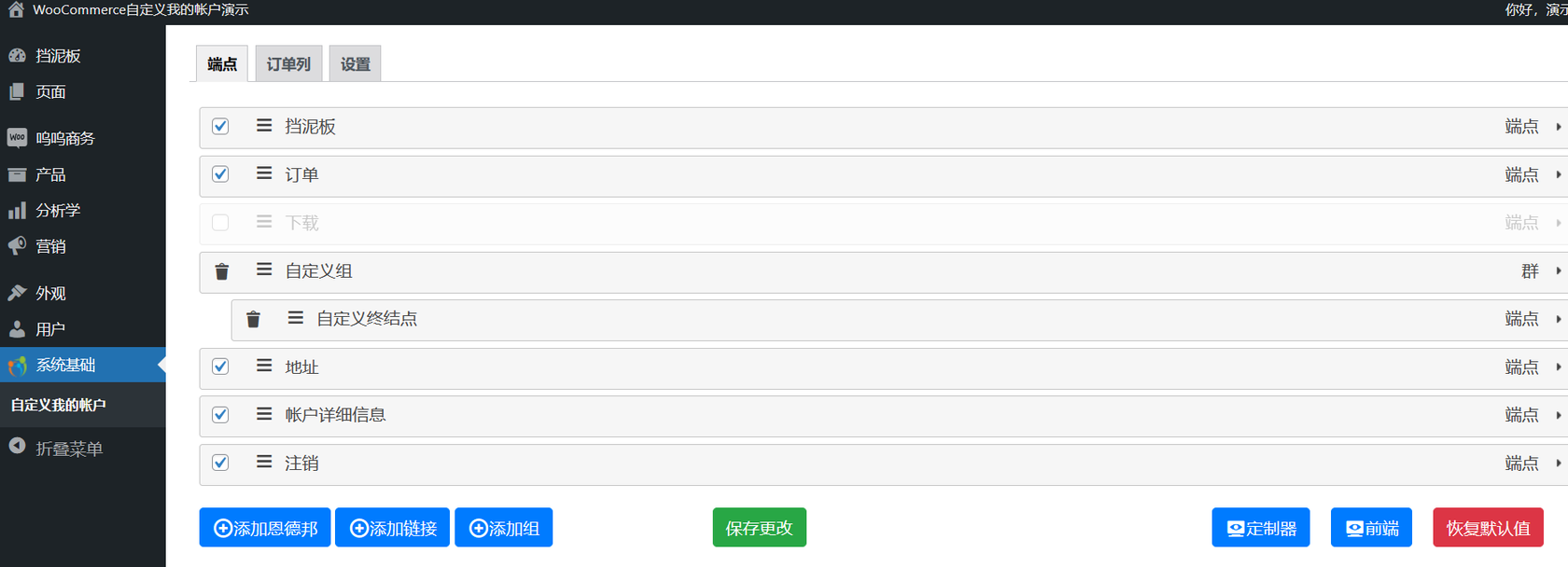Click the green 保存更改 button
Viewport: 1568px width, 567px height.
(760, 528)
